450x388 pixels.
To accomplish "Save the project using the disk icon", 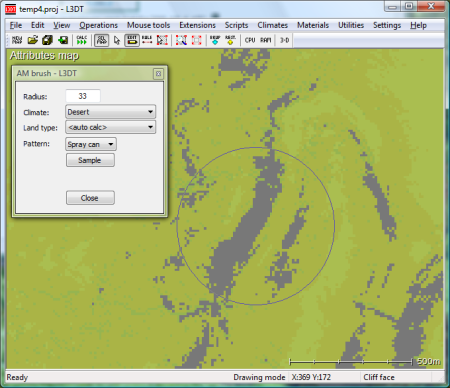I will pyautogui.click(x=47, y=40).
